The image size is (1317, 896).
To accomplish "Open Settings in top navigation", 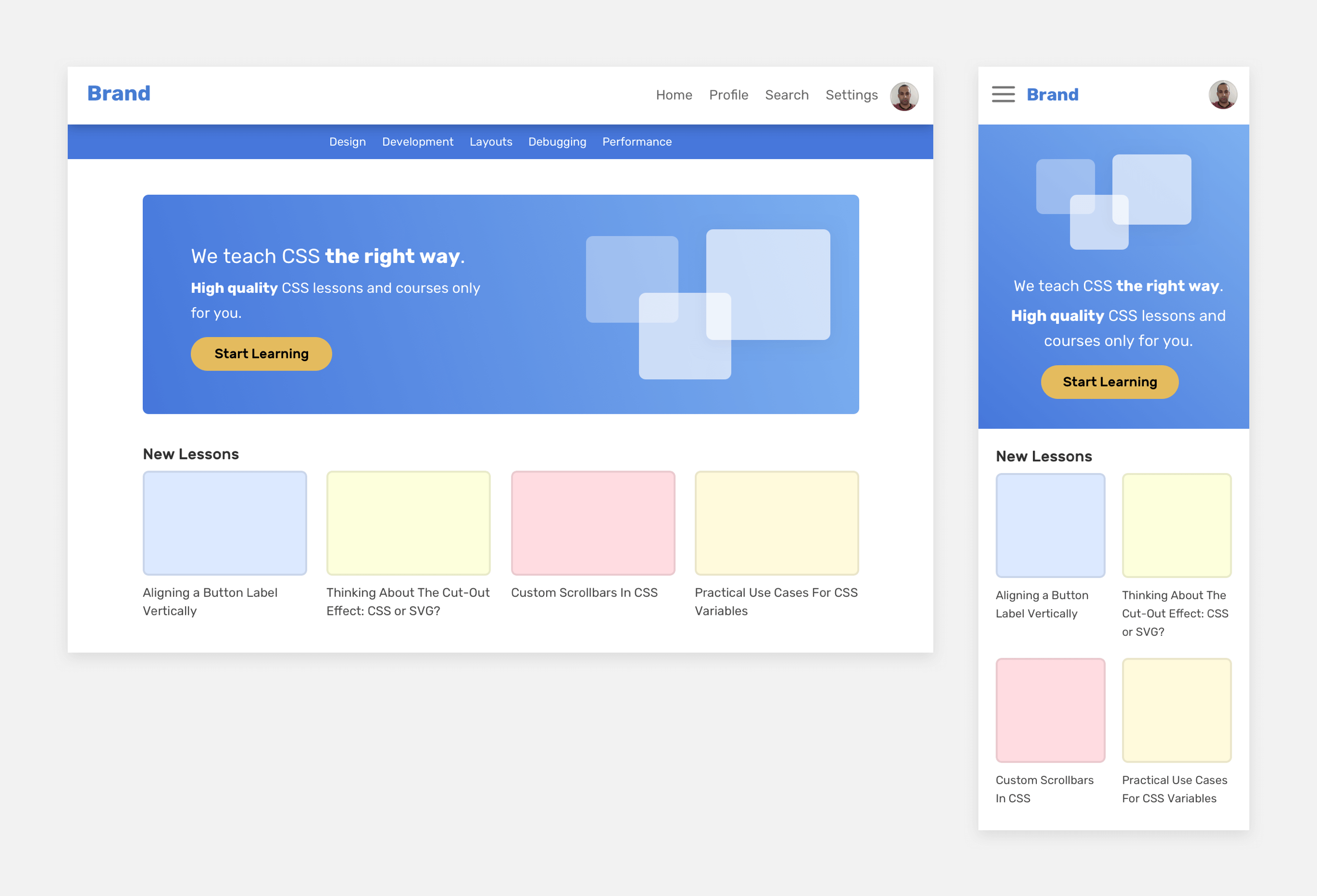I will point(851,95).
